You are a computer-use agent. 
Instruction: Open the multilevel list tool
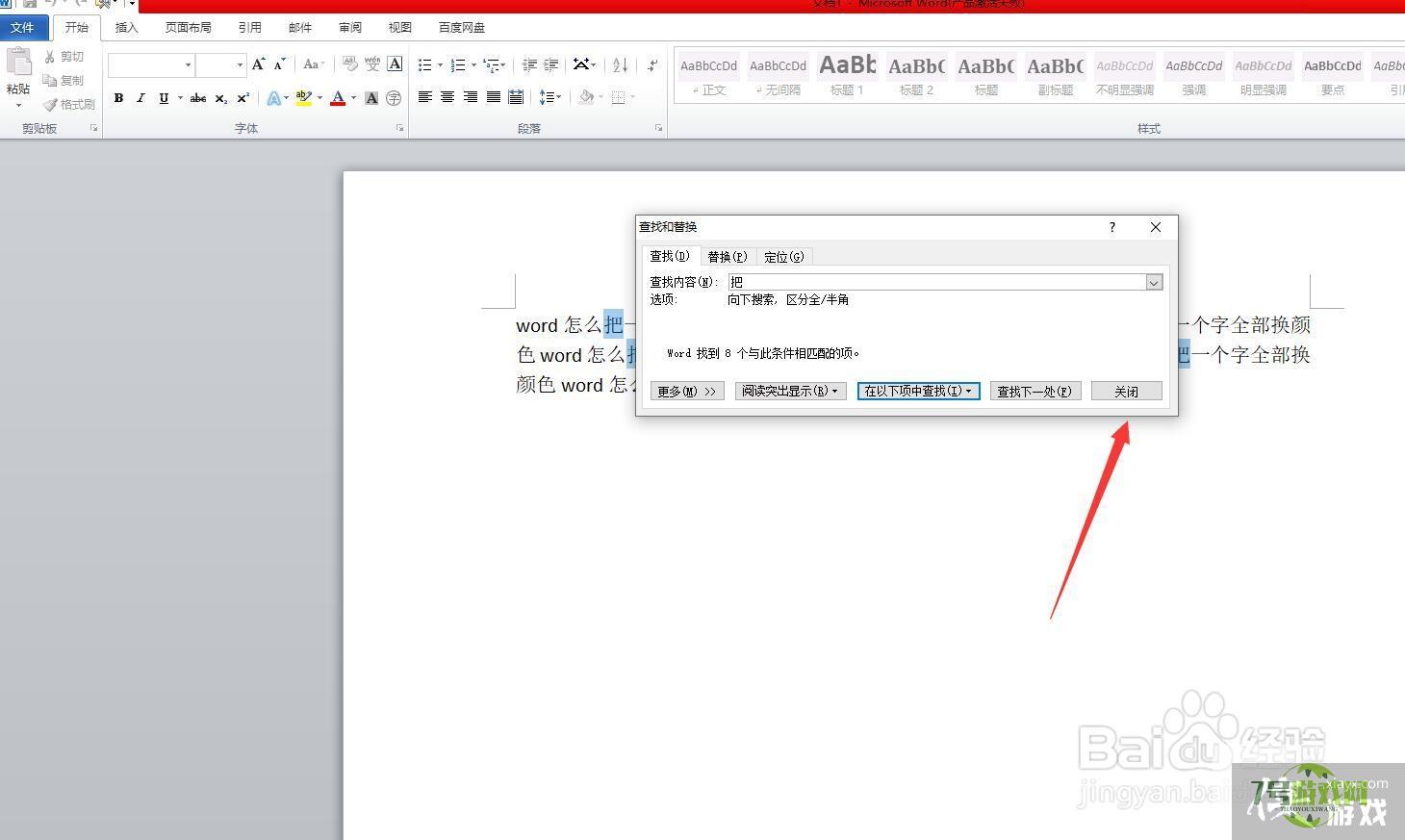tap(492, 65)
